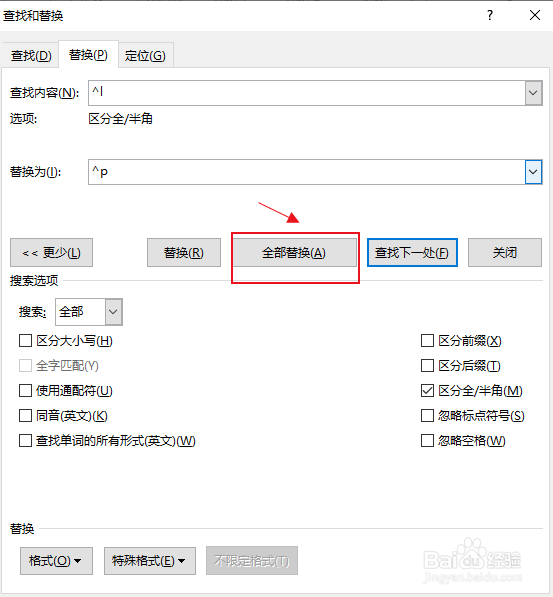Collapse options with << 更少(L) button
This screenshot has height=597, width=553.
(51, 252)
